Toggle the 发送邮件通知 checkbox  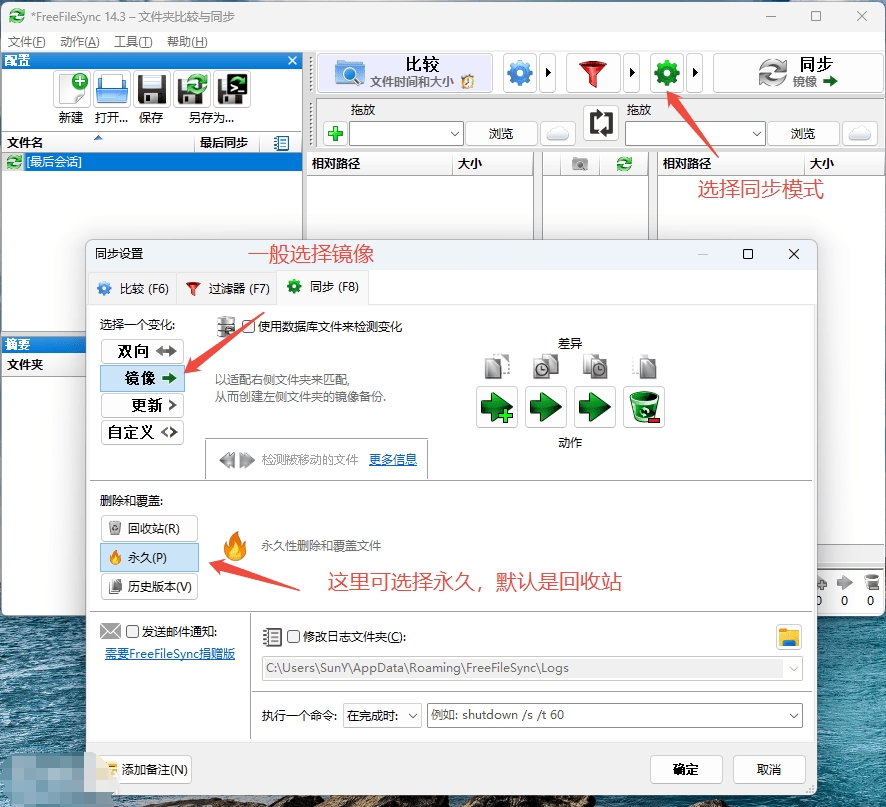pos(133,632)
